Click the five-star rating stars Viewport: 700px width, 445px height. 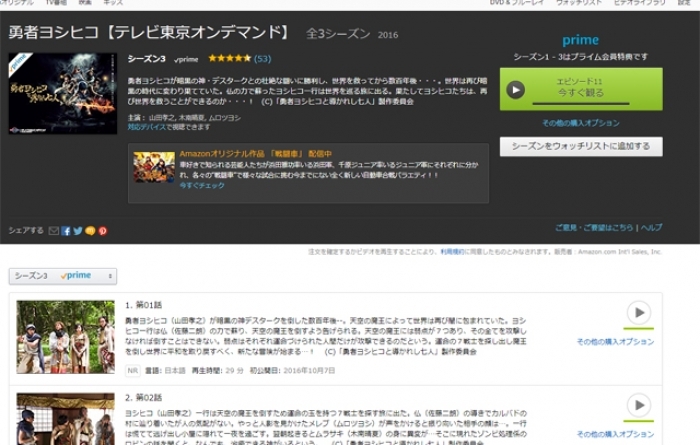pyautogui.click(x=229, y=59)
